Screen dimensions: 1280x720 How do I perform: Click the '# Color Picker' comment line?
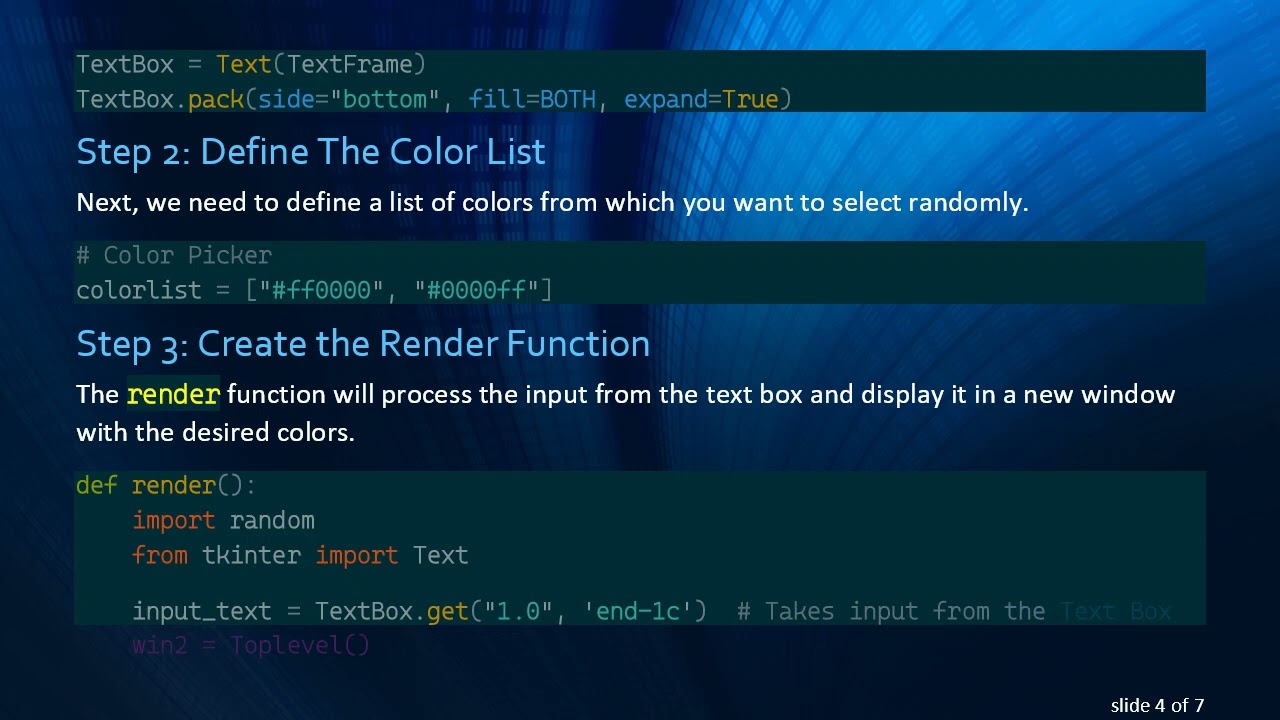[x=174, y=255]
